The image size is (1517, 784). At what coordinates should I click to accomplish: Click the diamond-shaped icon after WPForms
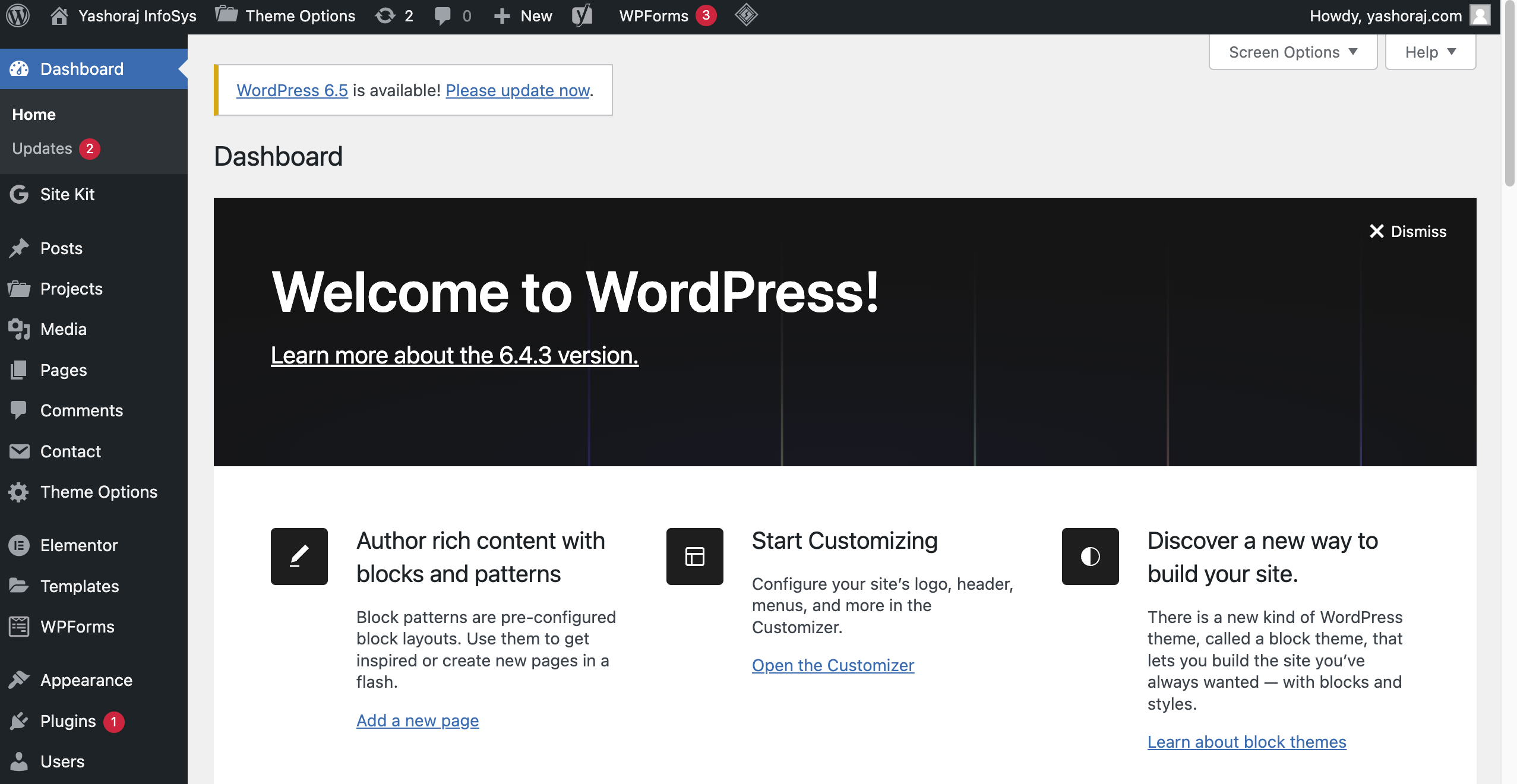(746, 15)
